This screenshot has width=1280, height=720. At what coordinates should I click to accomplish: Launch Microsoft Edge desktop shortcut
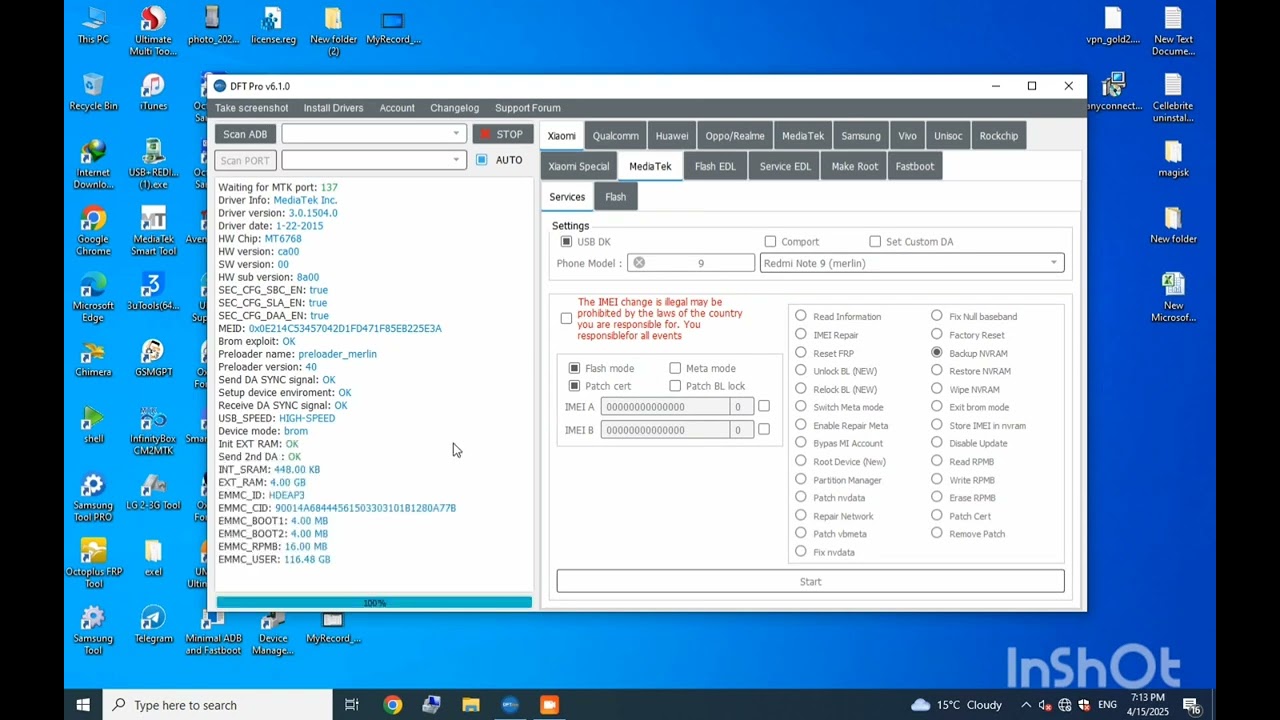(x=93, y=298)
